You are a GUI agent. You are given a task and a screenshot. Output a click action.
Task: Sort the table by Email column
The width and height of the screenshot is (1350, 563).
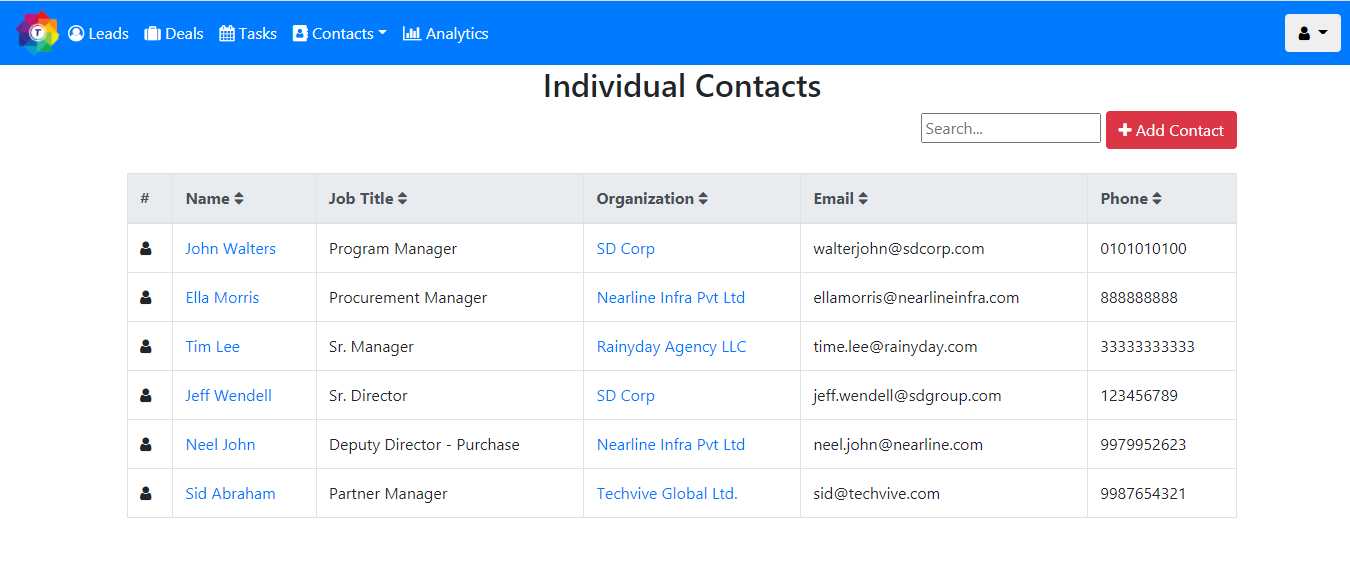863,199
